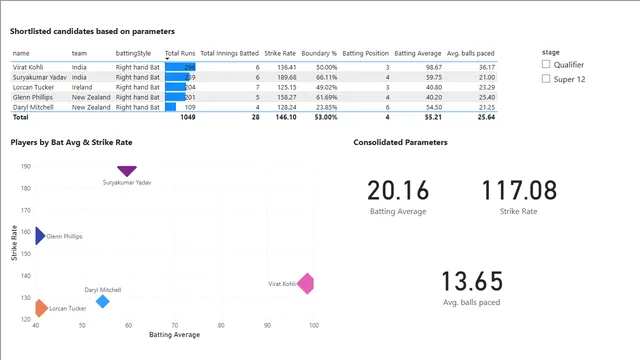Click the Total row label

coord(20,117)
